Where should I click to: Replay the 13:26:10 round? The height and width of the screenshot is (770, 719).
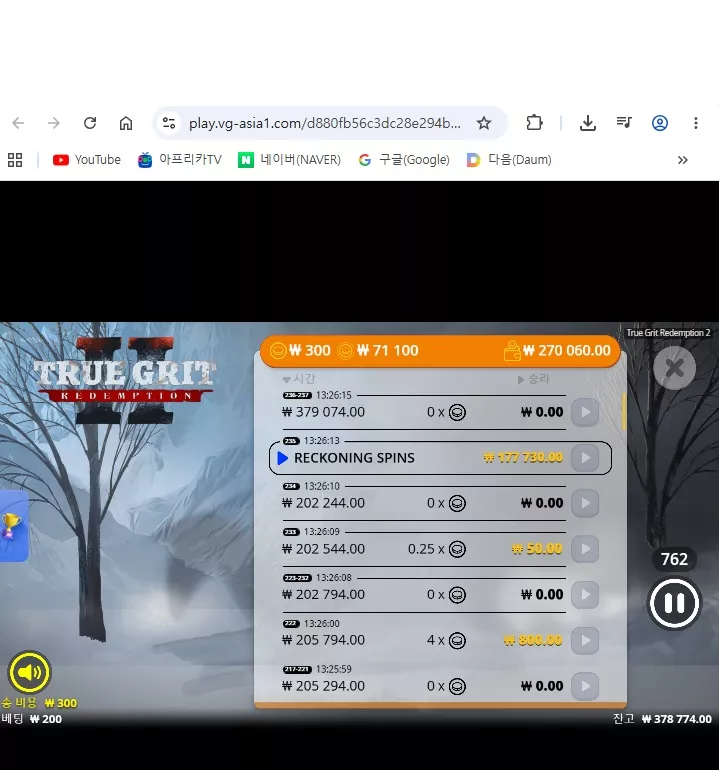click(585, 503)
